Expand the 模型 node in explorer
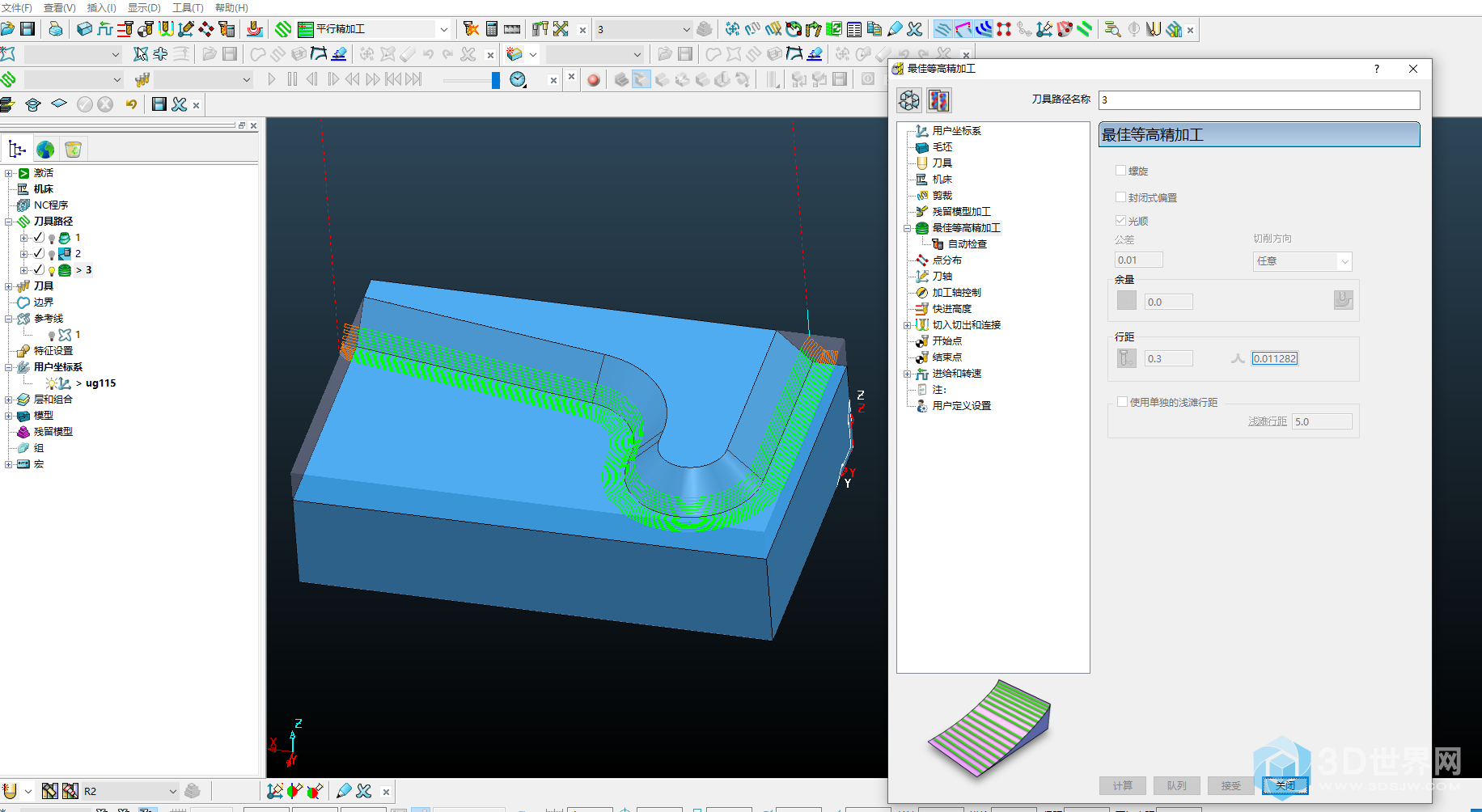 pos(9,416)
